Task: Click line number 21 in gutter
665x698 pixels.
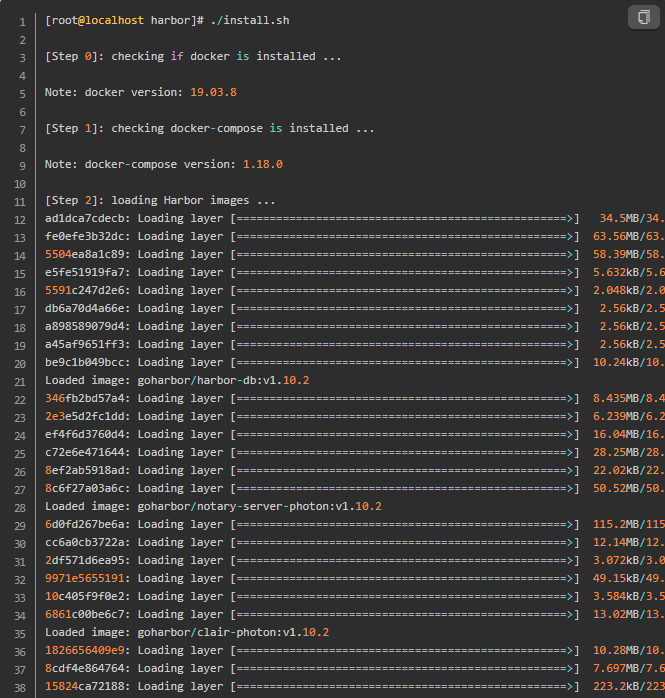Action: (x=20, y=382)
